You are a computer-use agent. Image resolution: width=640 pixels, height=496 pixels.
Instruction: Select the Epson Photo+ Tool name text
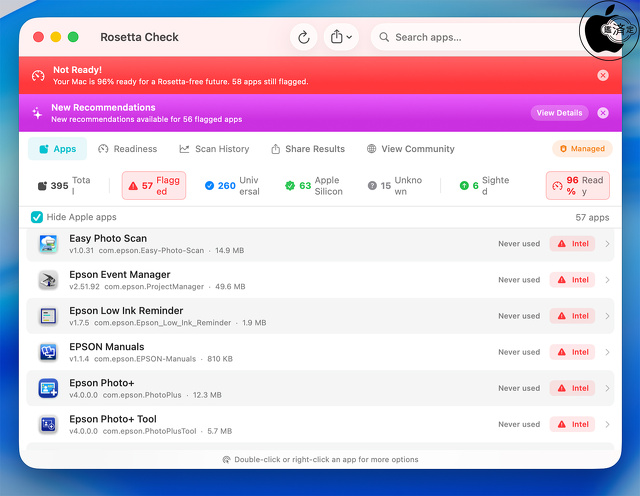click(x=113, y=419)
